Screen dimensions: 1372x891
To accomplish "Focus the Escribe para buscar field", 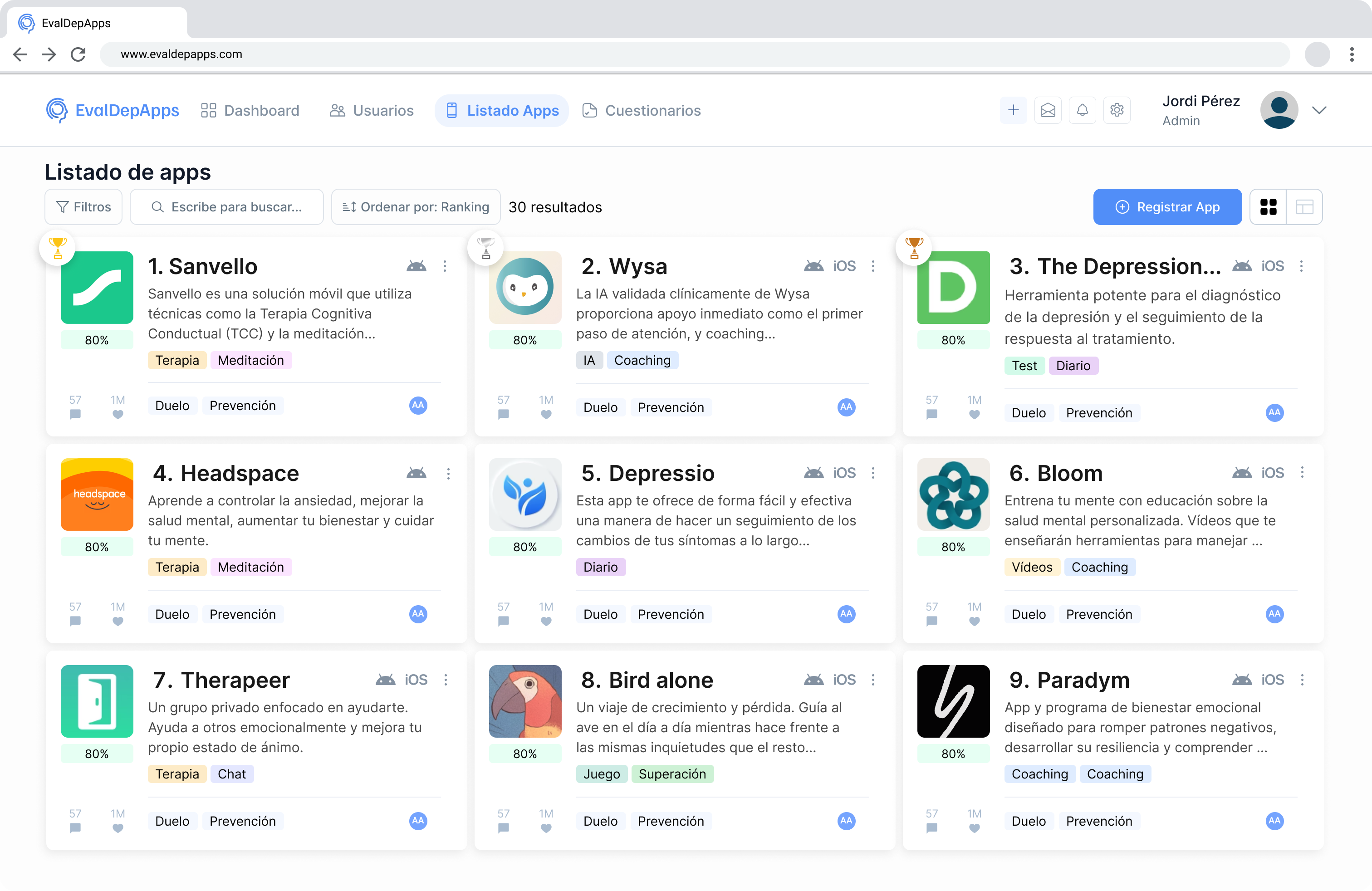I will coord(226,207).
